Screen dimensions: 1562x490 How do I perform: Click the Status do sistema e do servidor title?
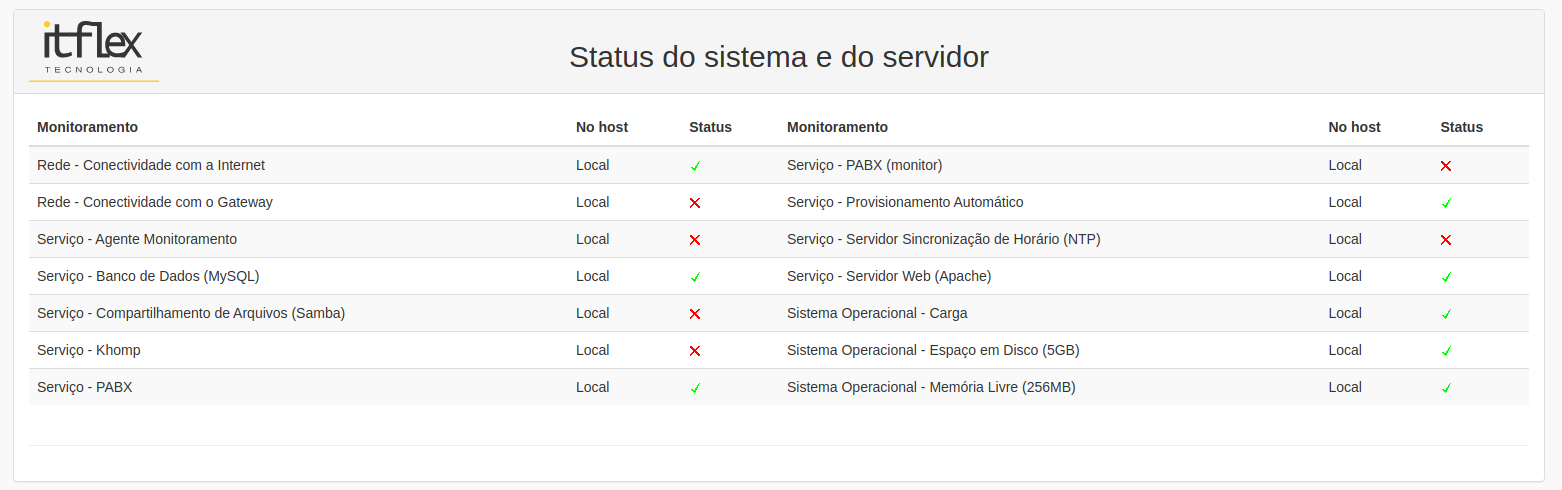[779, 57]
